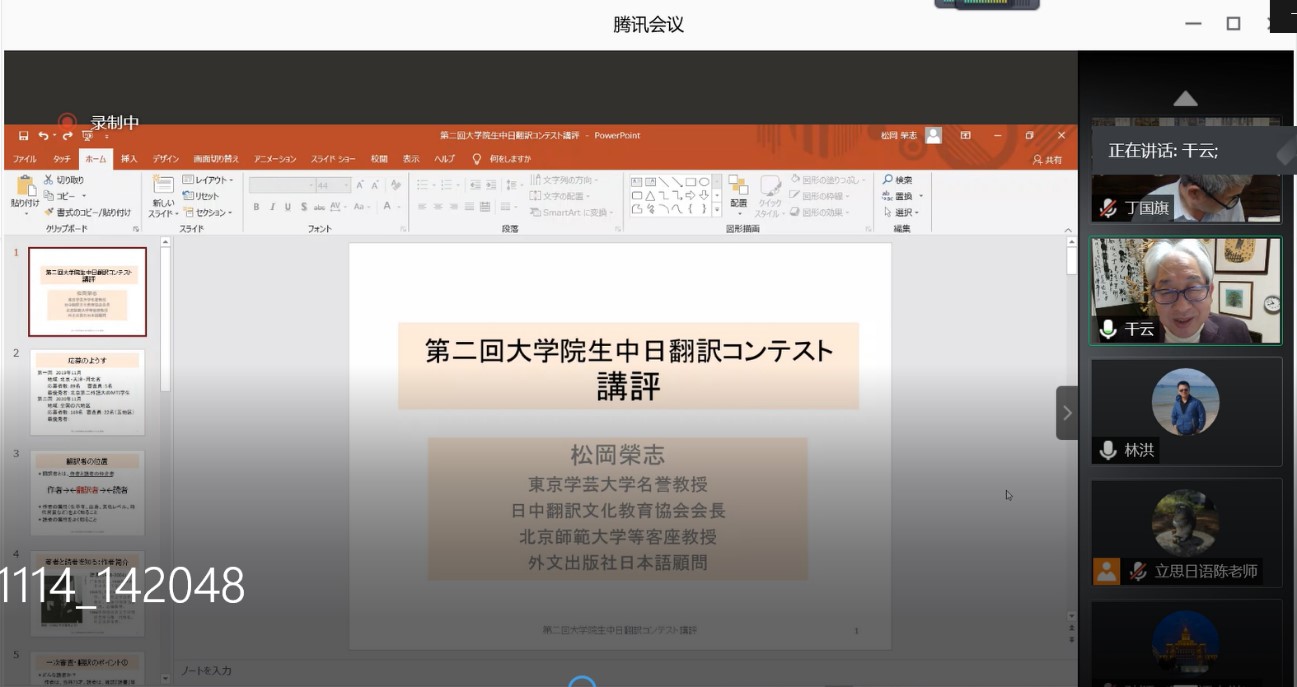The width and height of the screenshot is (1297, 687).
Task: Toggle bold formatting
Action: pos(254,205)
